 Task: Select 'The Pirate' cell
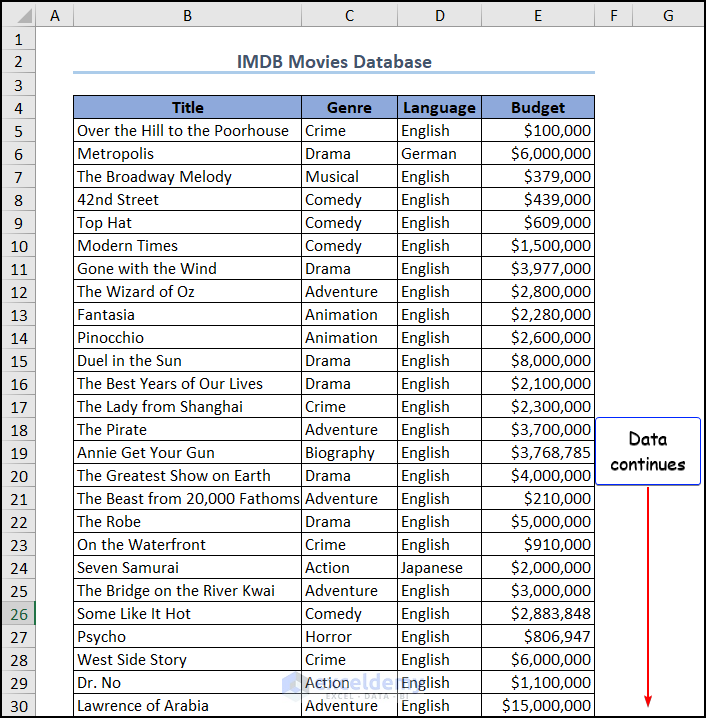point(187,430)
